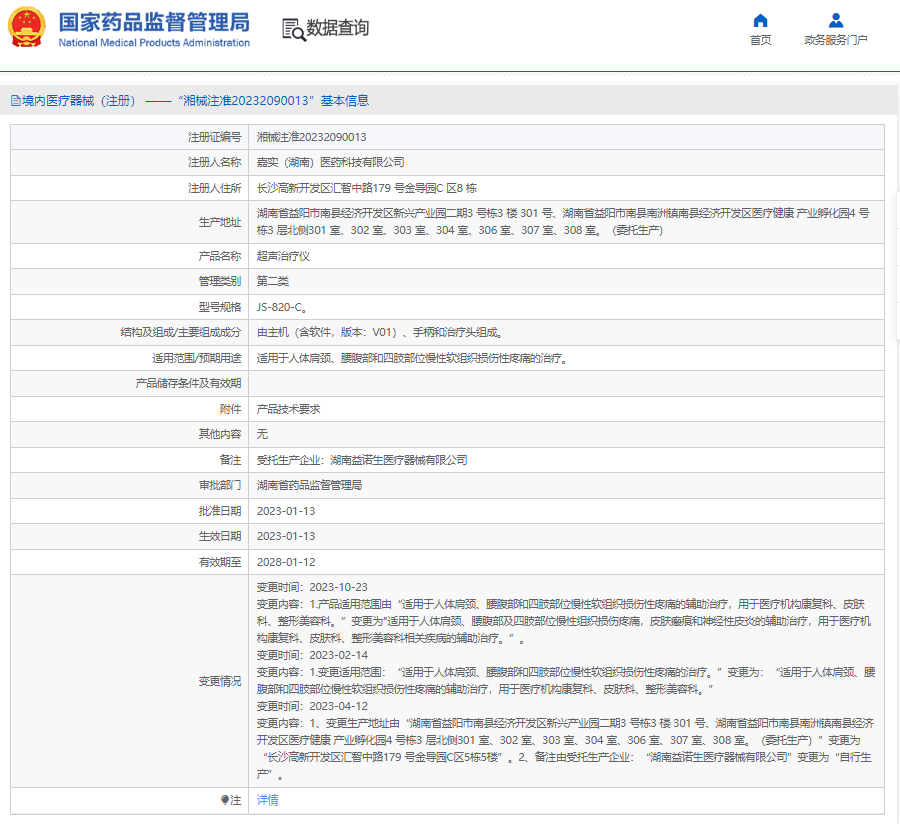The width and height of the screenshot is (900, 824).
Task: Select the 批准日期 row label
Action: click(220, 511)
